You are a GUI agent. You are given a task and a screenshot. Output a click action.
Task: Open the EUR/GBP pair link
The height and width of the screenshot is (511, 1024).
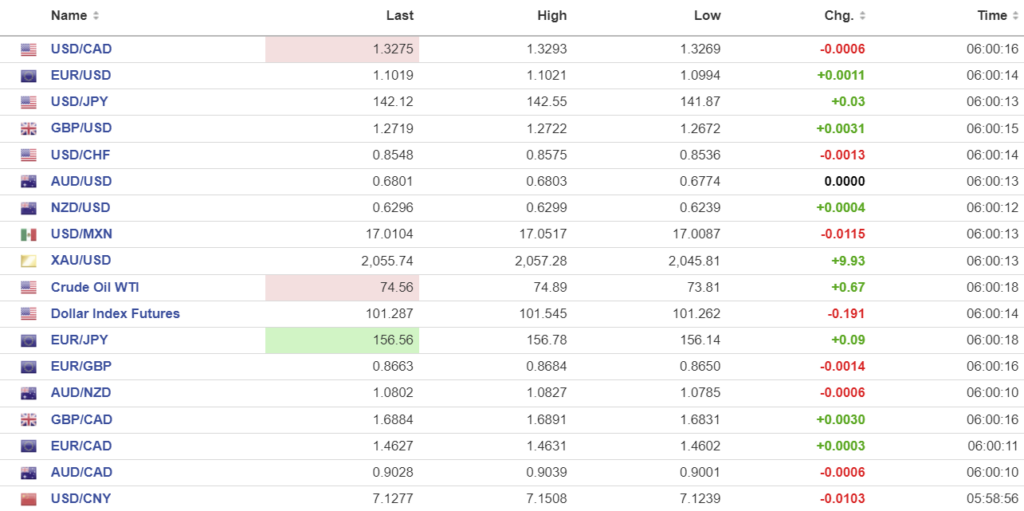tap(81, 366)
